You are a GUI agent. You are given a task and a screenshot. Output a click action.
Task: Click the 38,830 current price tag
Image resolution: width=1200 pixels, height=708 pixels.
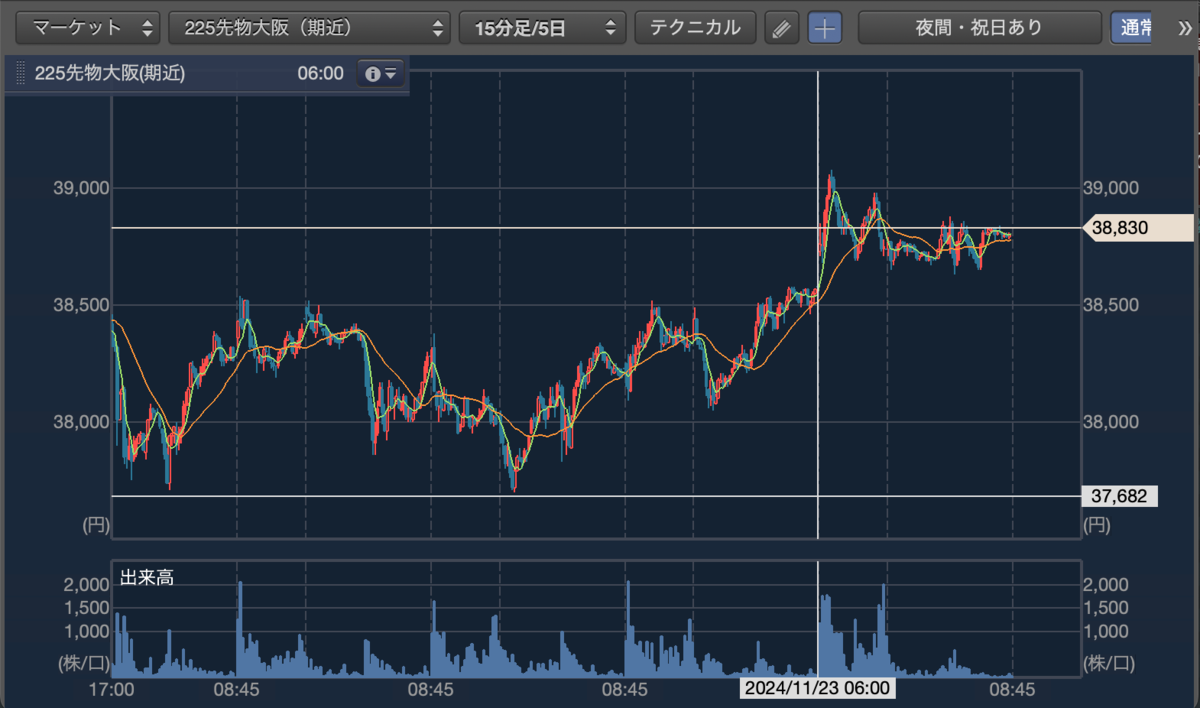1137,228
